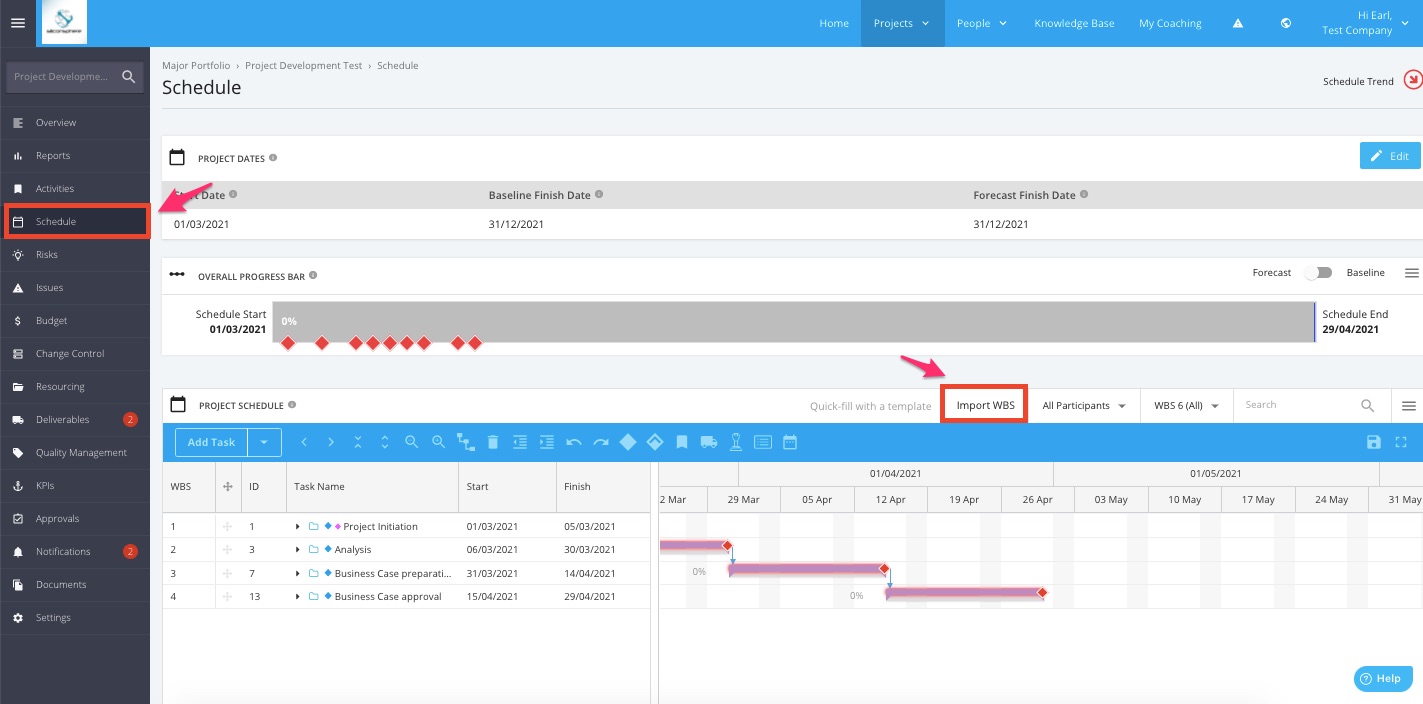Outdent the selected task
The height and width of the screenshot is (704, 1423).
tap(520, 442)
